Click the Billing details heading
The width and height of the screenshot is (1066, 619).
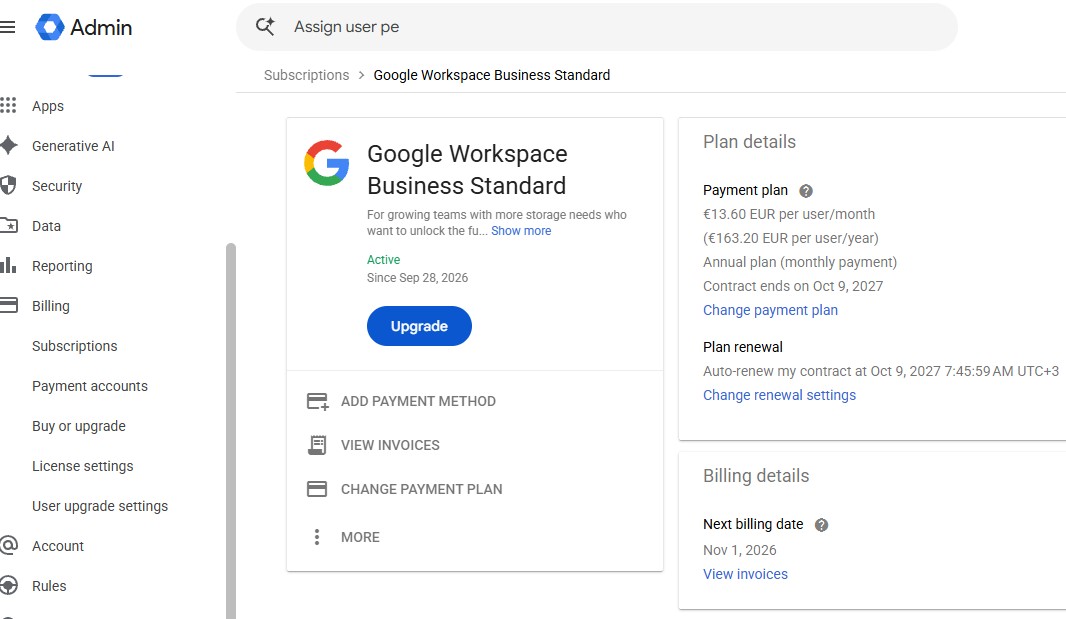tap(756, 475)
